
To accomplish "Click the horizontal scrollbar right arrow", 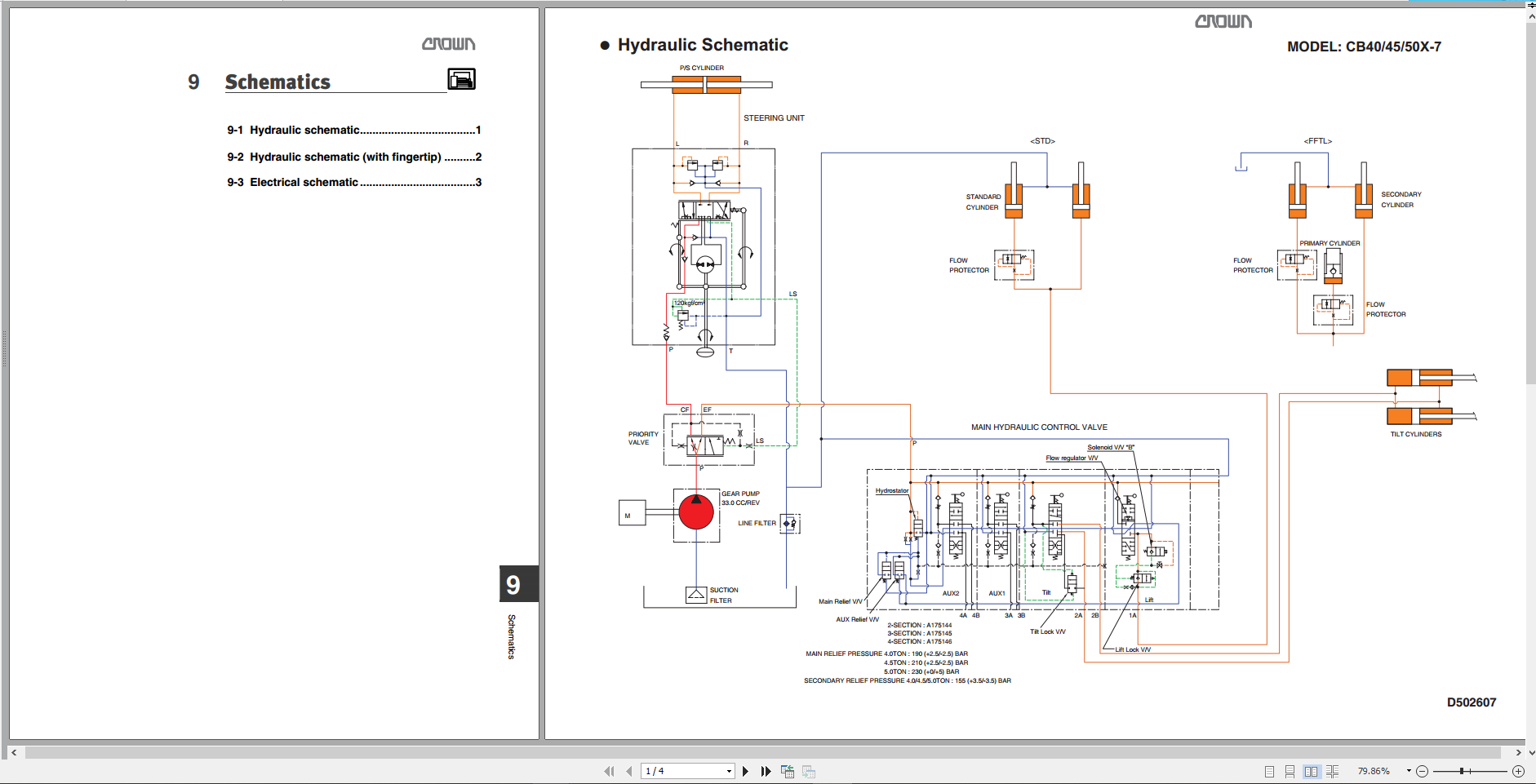I will 1518,752.
